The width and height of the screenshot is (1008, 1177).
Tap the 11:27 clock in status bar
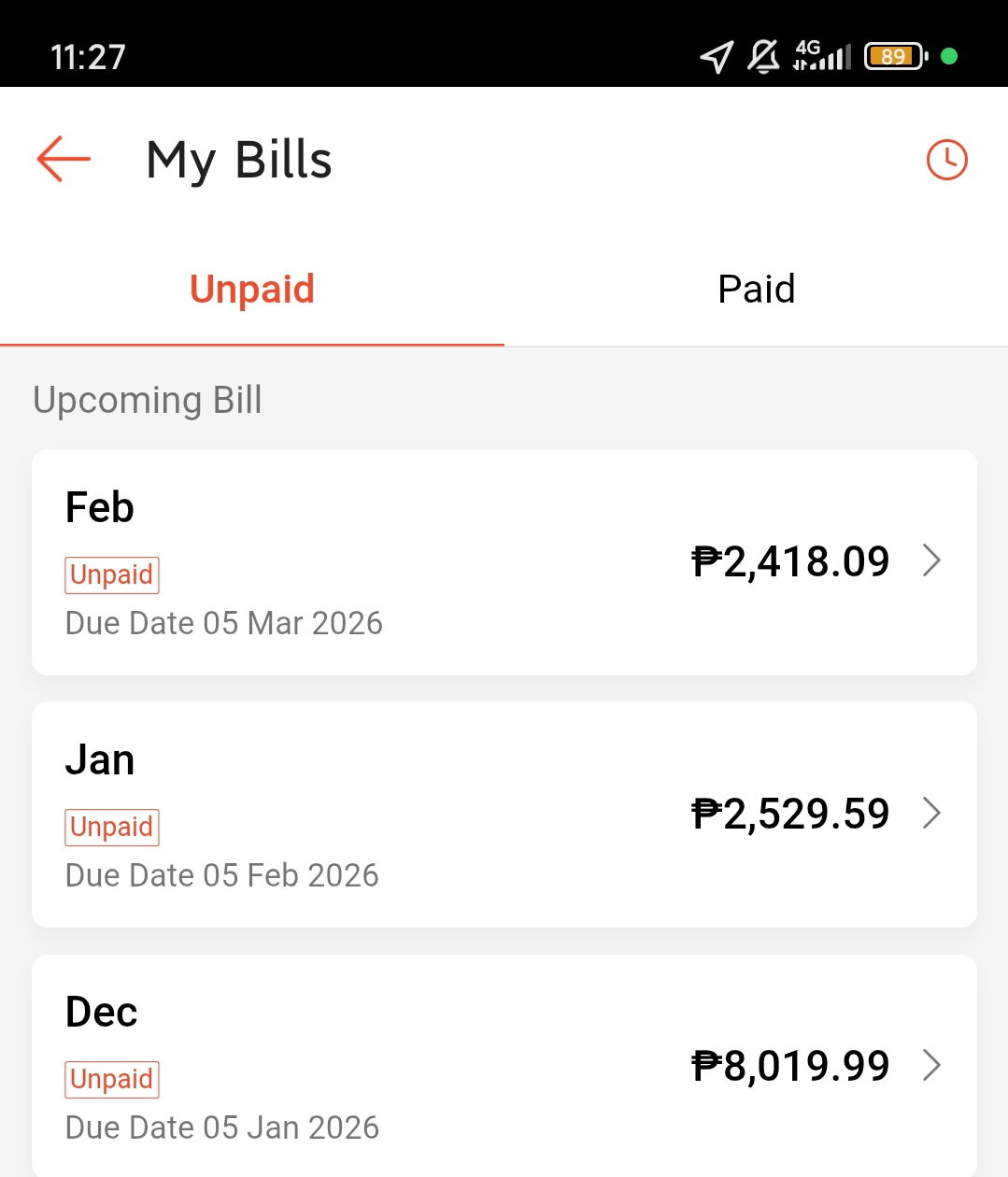[x=88, y=57]
